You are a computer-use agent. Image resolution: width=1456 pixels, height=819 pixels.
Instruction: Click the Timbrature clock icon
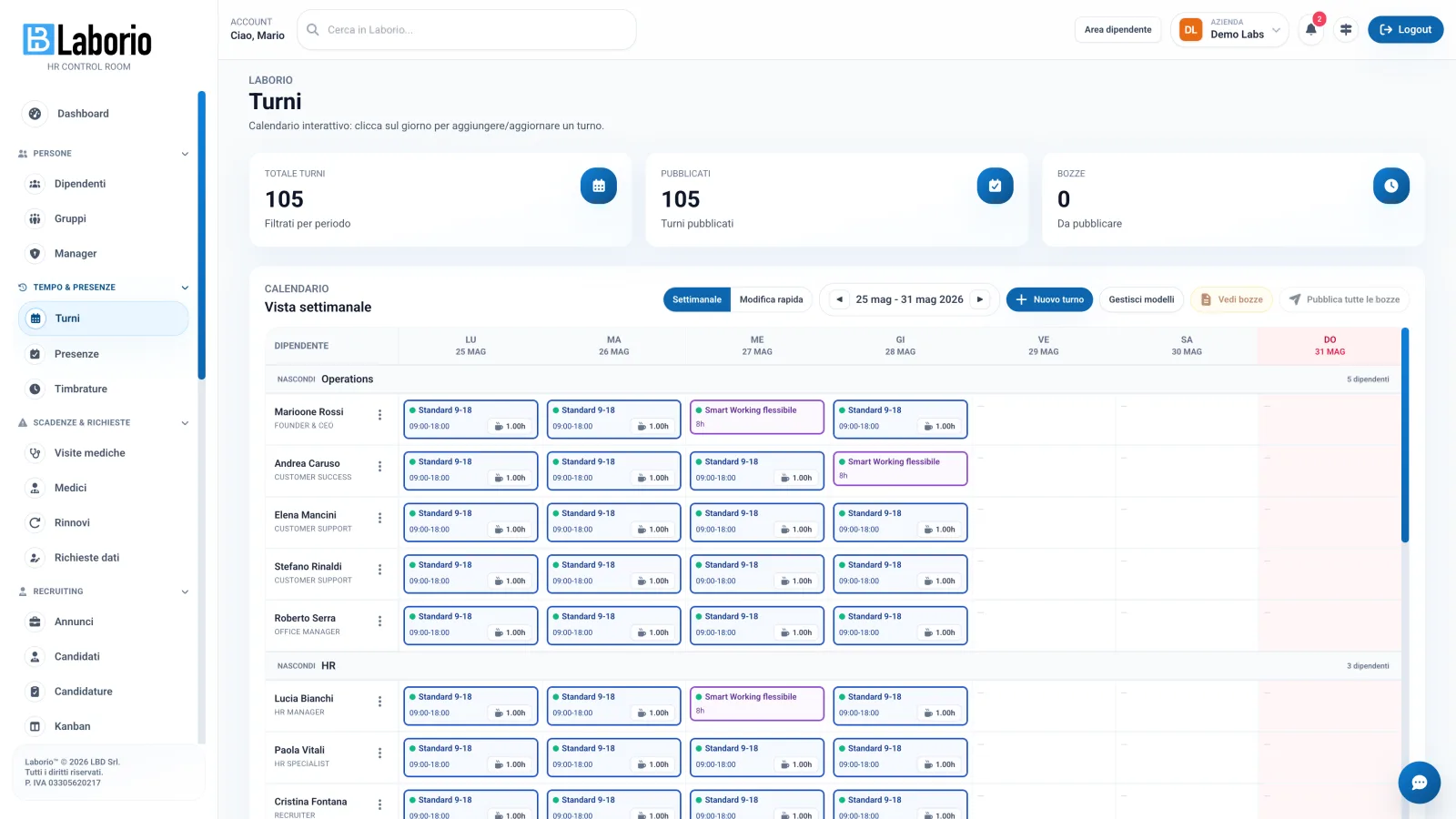35,389
